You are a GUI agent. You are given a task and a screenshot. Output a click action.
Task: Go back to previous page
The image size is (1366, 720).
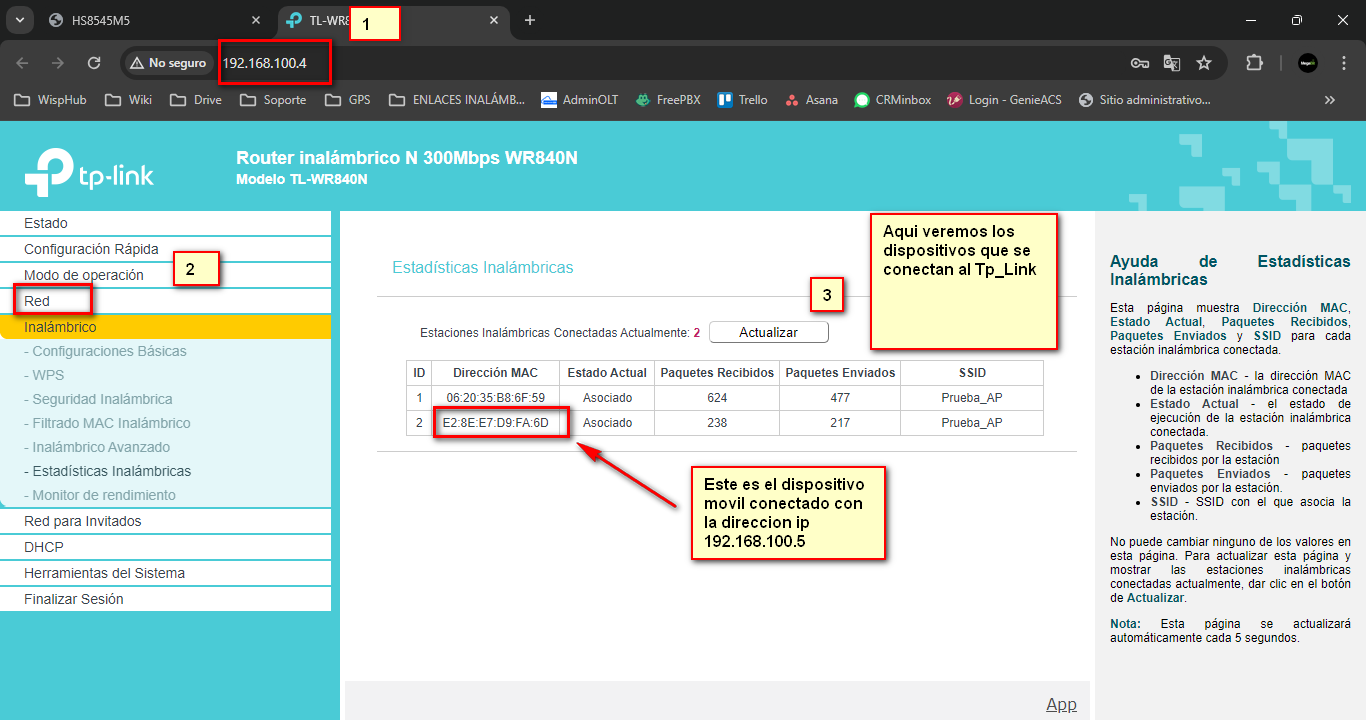pos(22,63)
